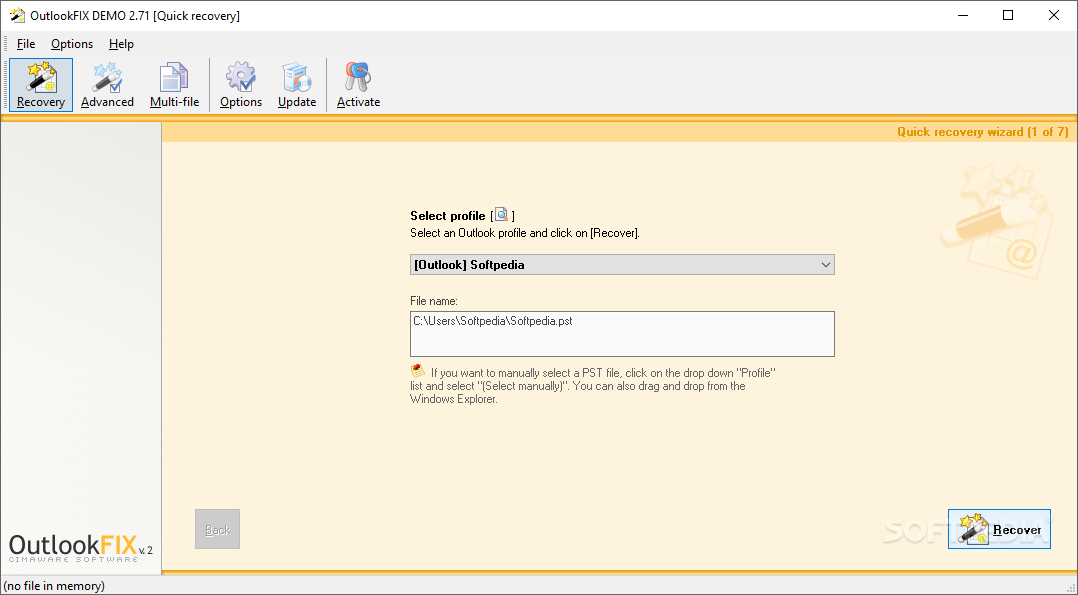Minimize the OutlookFIX window

962,15
